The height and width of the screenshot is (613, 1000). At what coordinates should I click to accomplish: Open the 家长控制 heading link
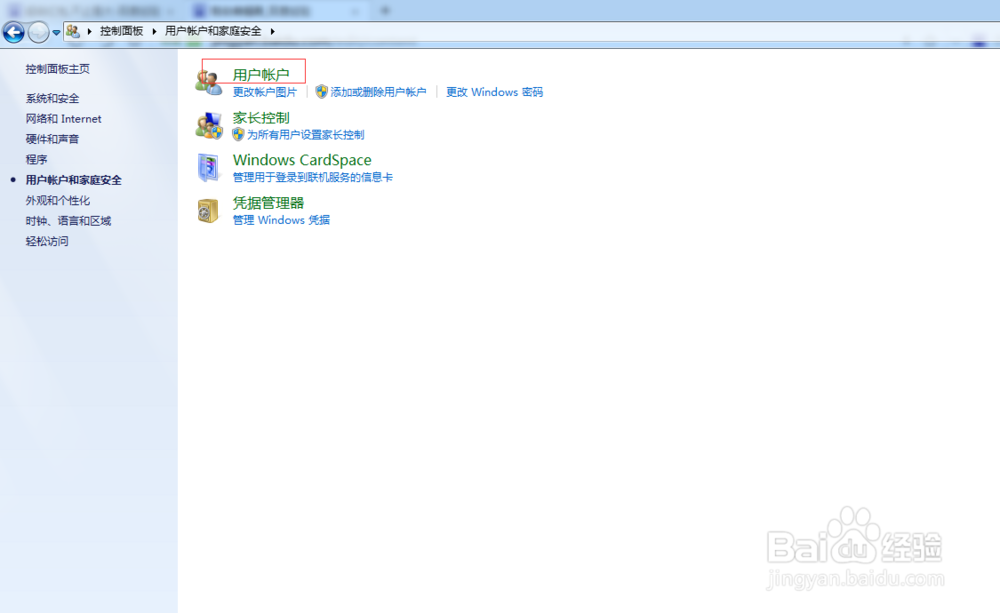pyautogui.click(x=261, y=118)
